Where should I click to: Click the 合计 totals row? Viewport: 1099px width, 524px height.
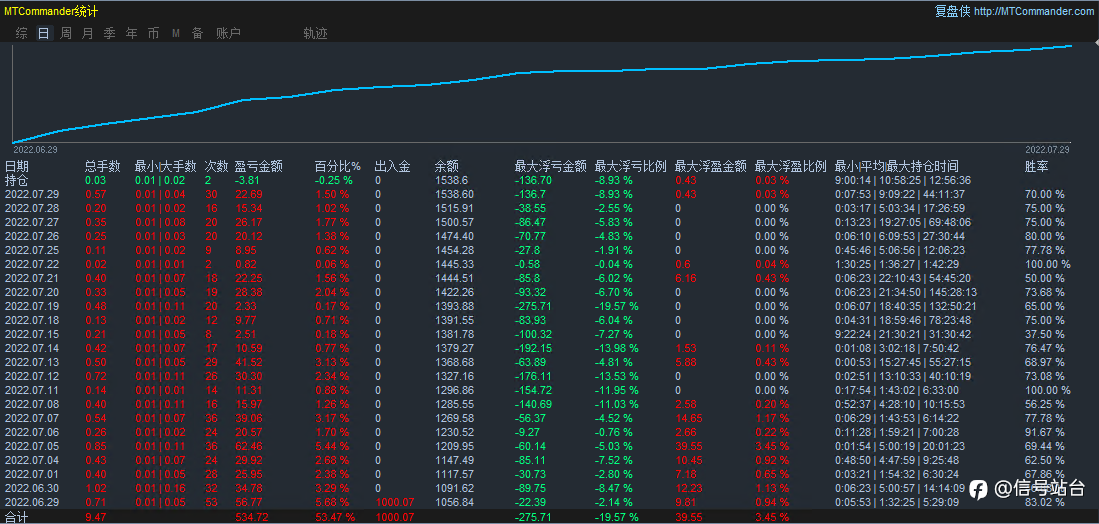[x=550, y=517]
